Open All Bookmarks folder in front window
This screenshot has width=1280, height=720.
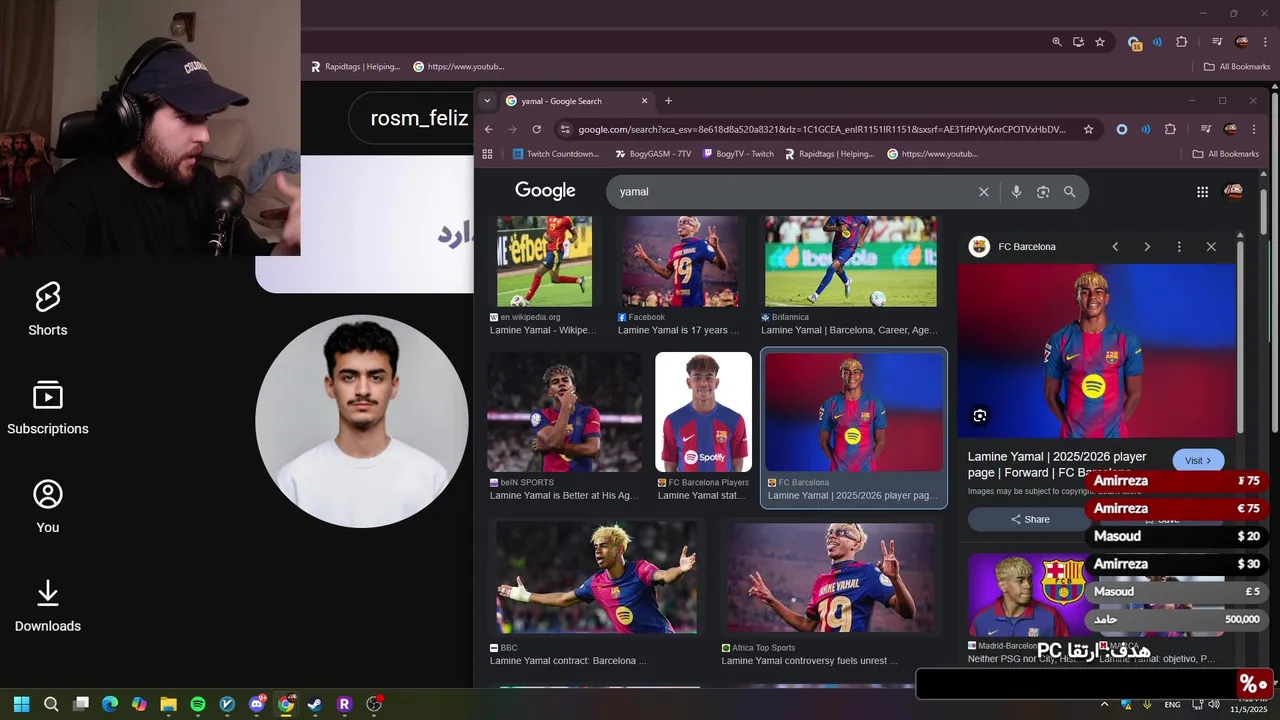tap(1225, 154)
